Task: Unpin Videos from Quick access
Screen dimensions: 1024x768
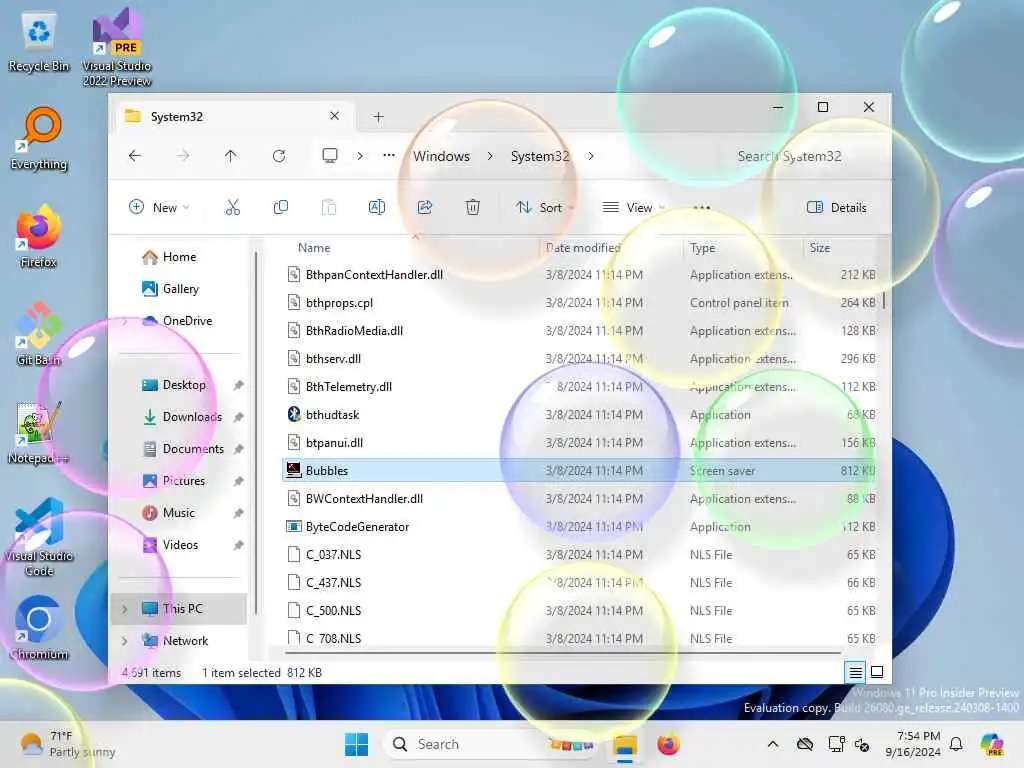Action: tap(238, 545)
